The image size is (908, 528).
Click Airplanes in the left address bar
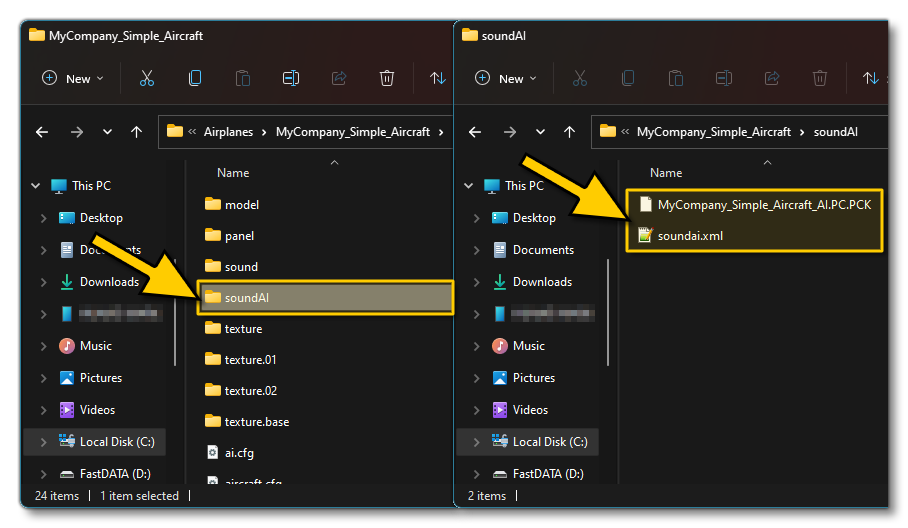(228, 131)
